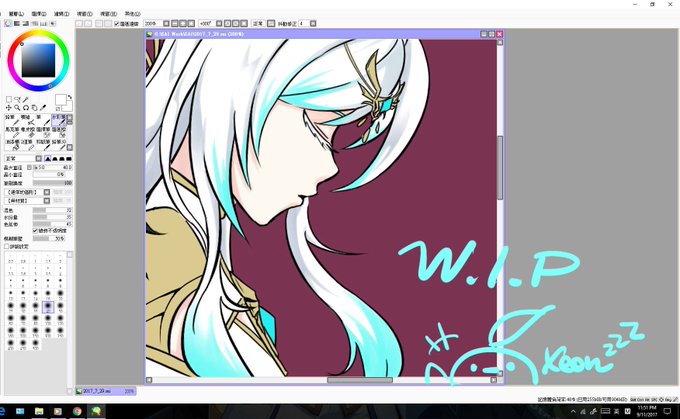
Task: Swap foreground and background colors arrow
Action: pyautogui.click(x=70, y=97)
